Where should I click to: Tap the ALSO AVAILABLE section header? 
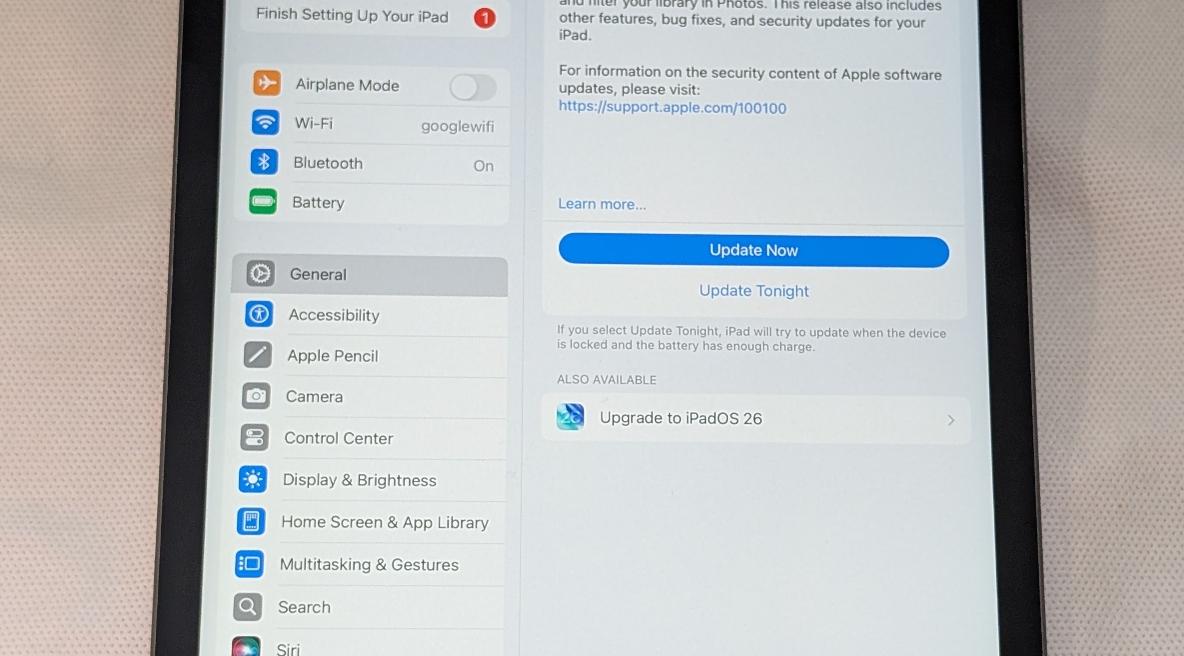coord(606,380)
